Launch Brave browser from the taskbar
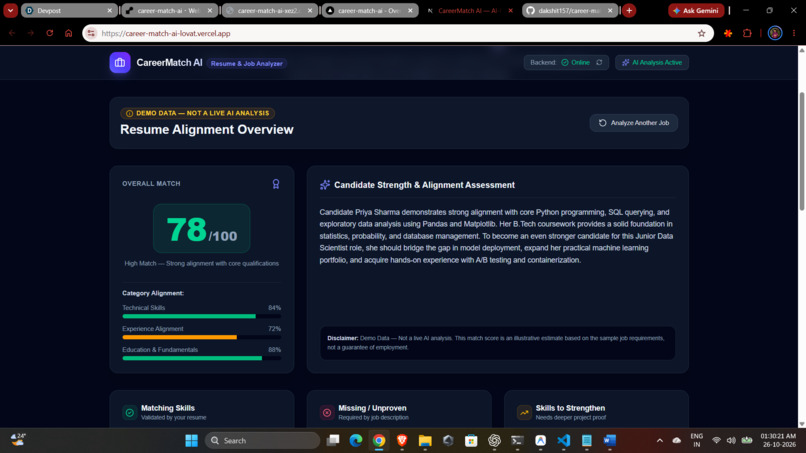The height and width of the screenshot is (453, 806). 402,441
